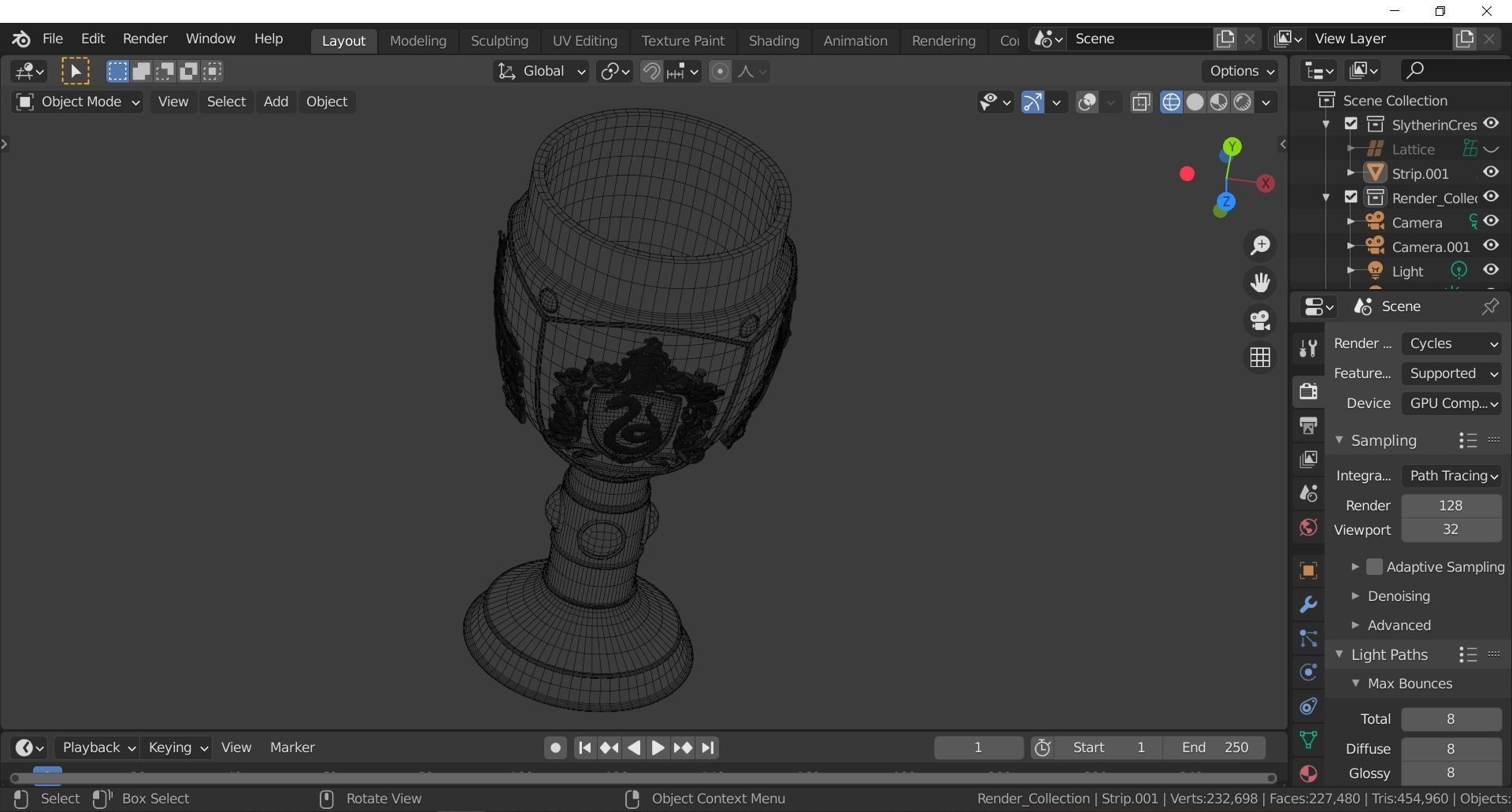The height and width of the screenshot is (812, 1512).
Task: Toggle overlays display button
Action: pos(1088,102)
